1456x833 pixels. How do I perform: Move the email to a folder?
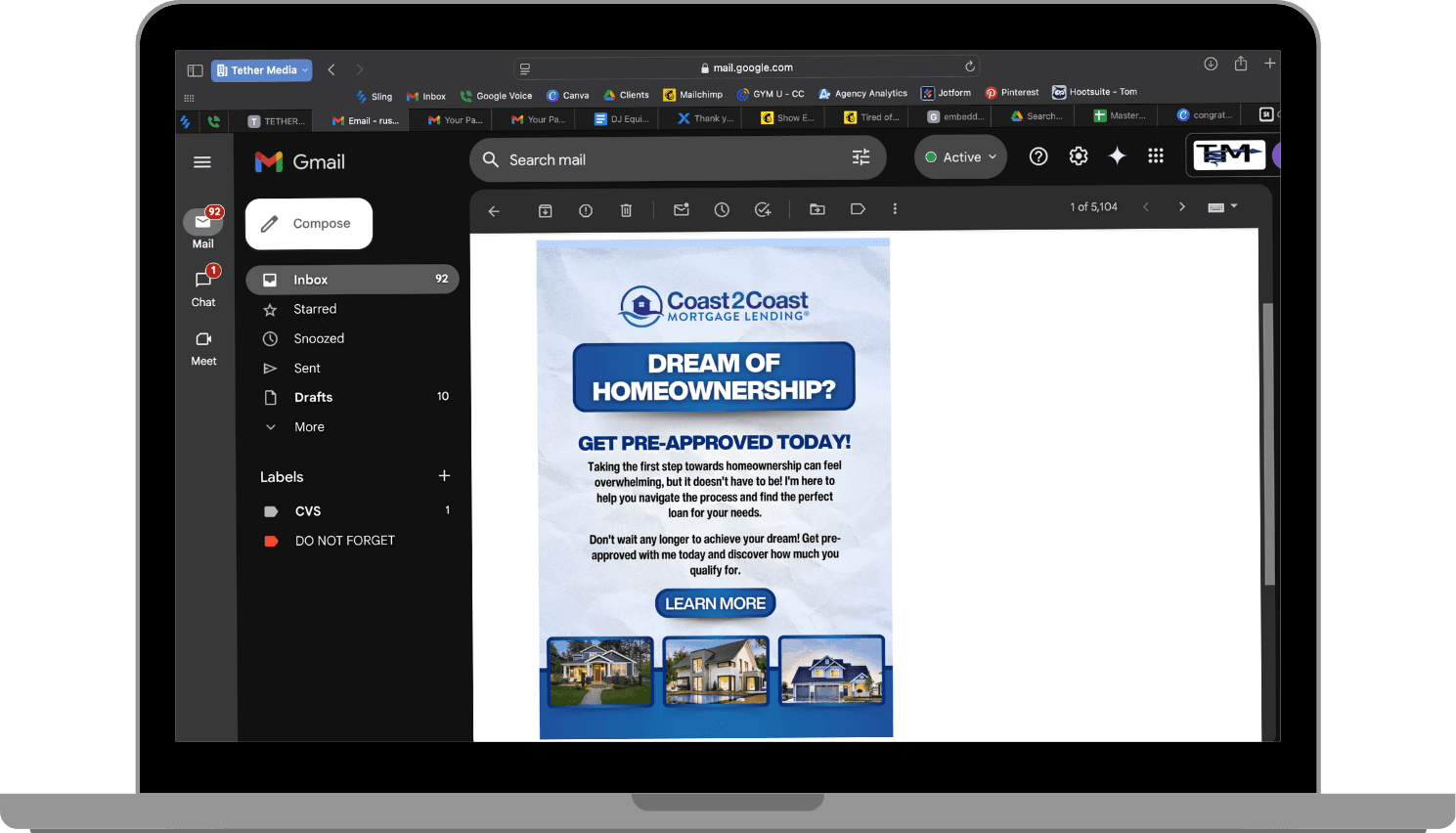coord(817,209)
